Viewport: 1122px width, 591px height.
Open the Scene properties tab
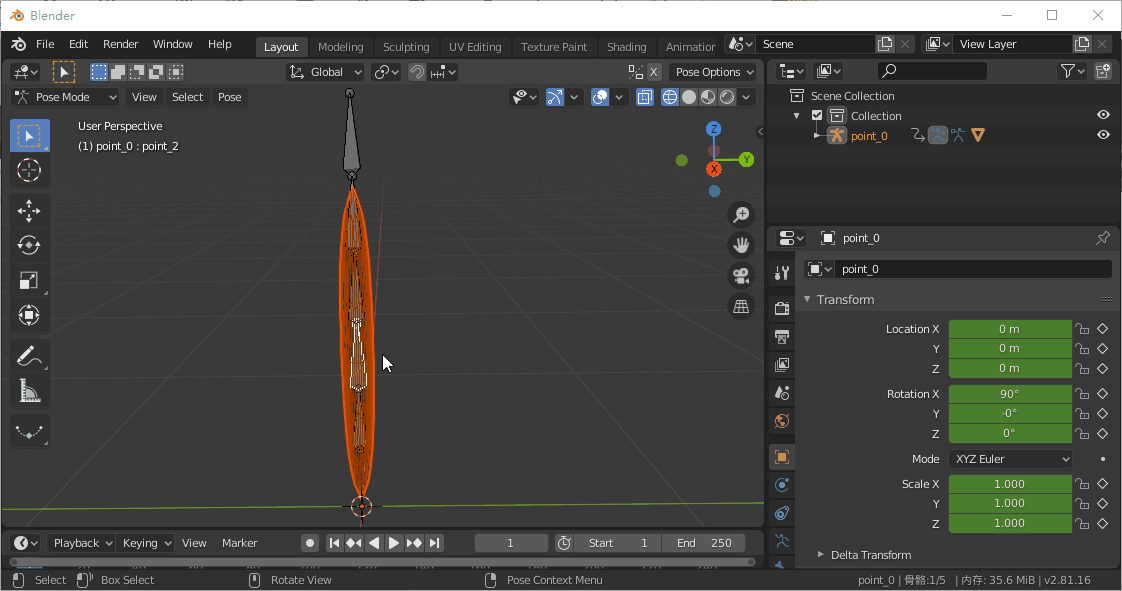pos(782,393)
